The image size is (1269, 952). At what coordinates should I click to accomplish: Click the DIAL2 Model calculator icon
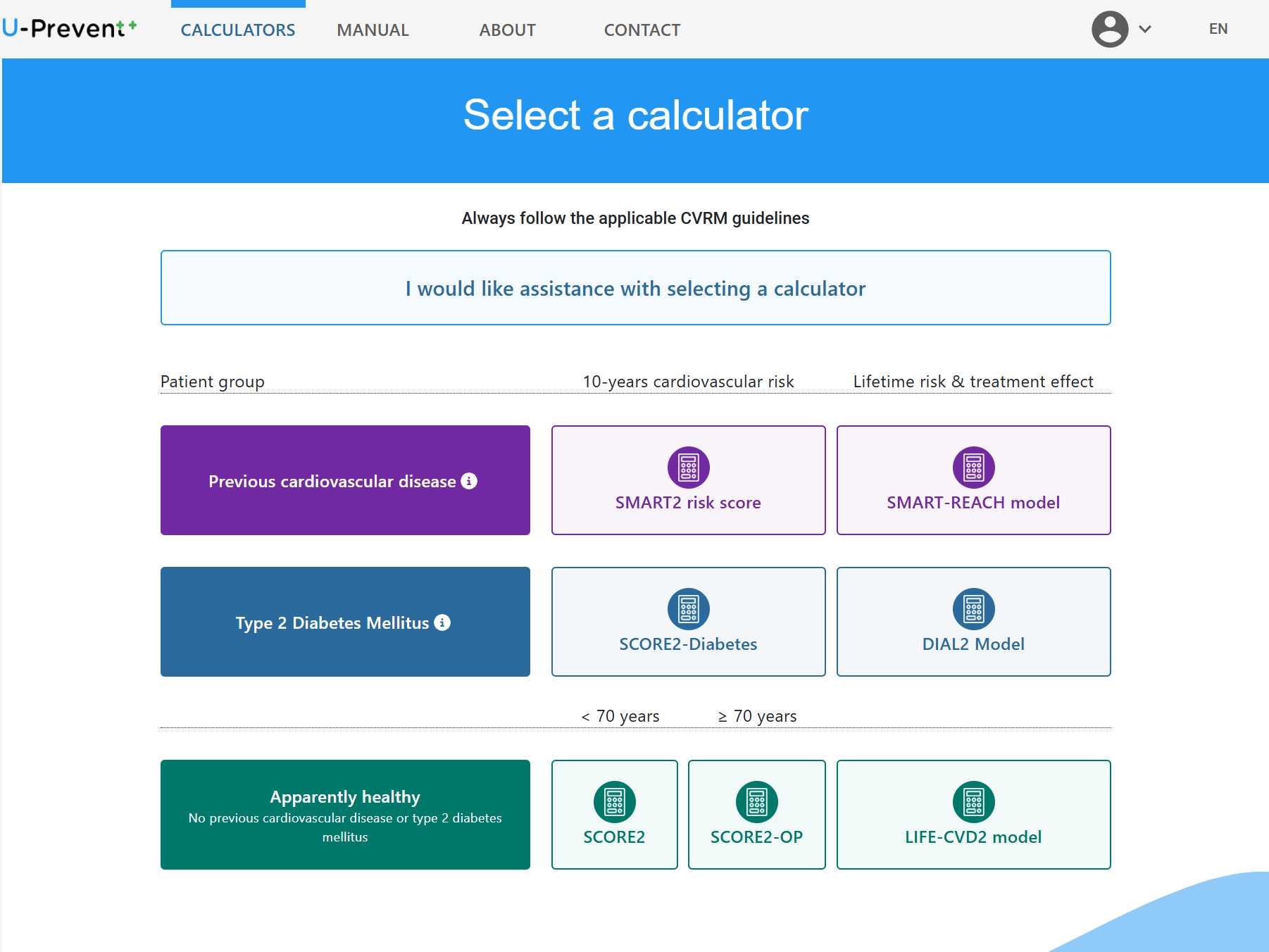click(973, 609)
